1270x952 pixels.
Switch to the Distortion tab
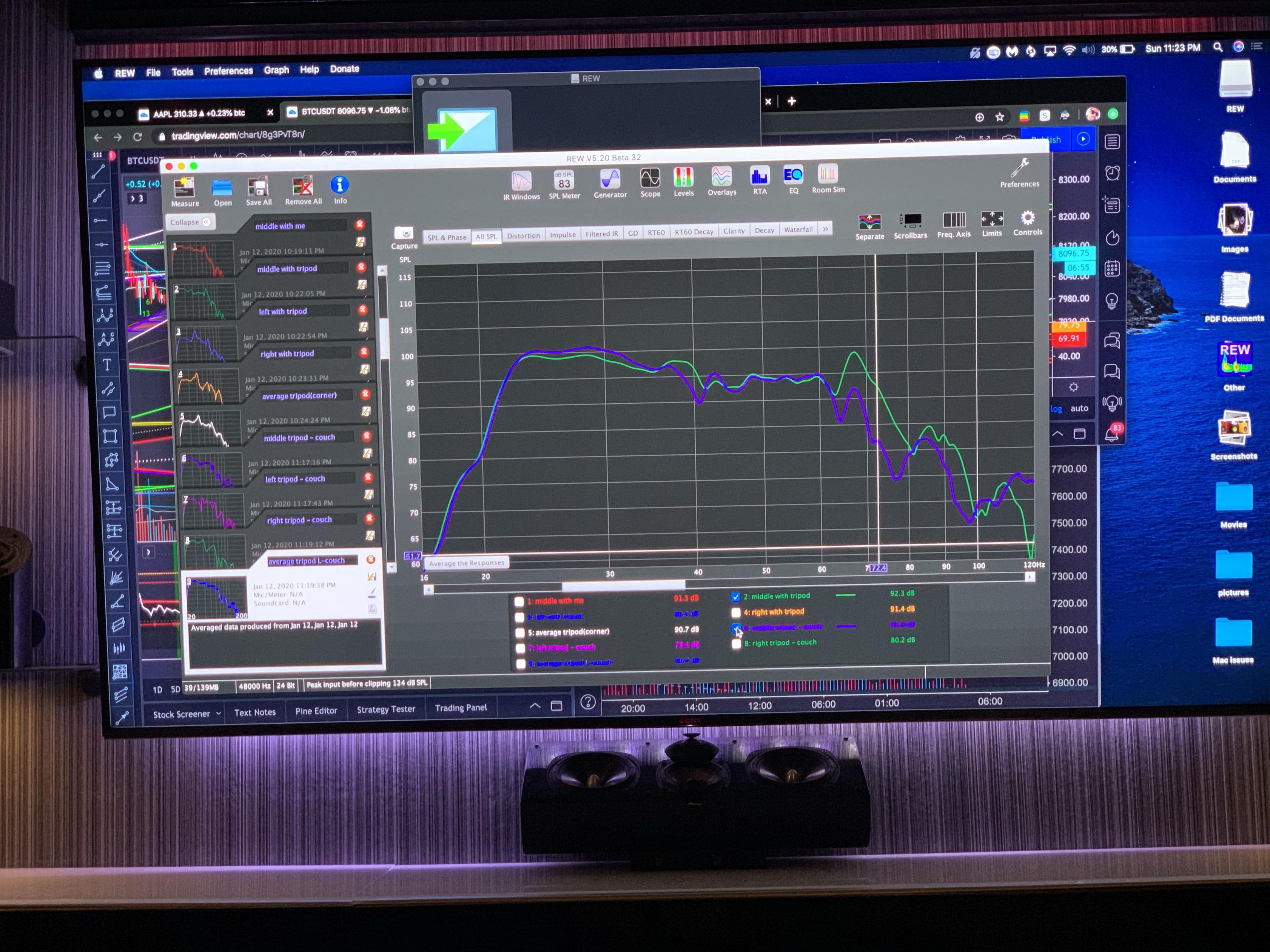[x=523, y=235]
